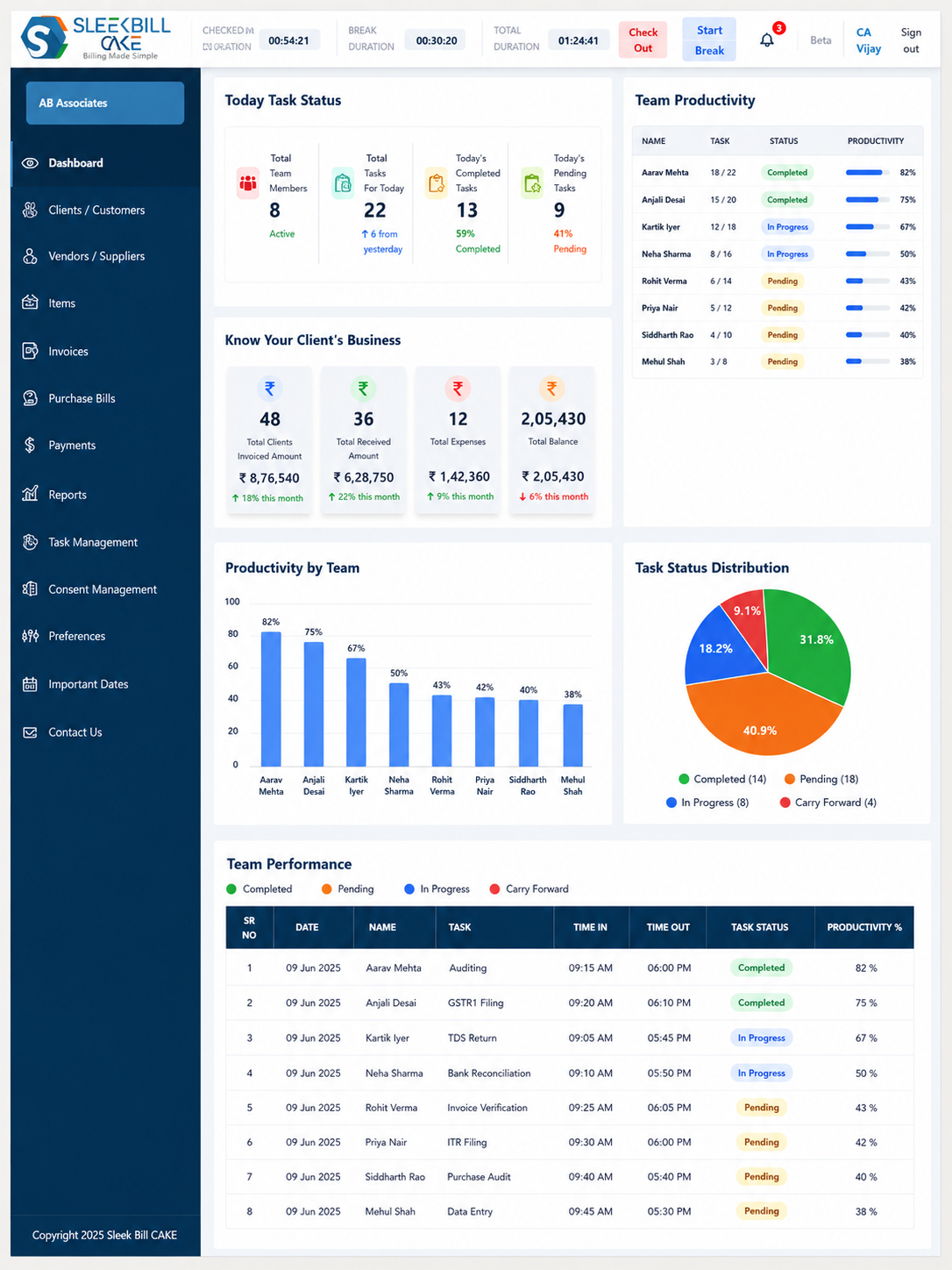Click the Invoices sidebar icon
952x1270 pixels.
tap(30, 351)
